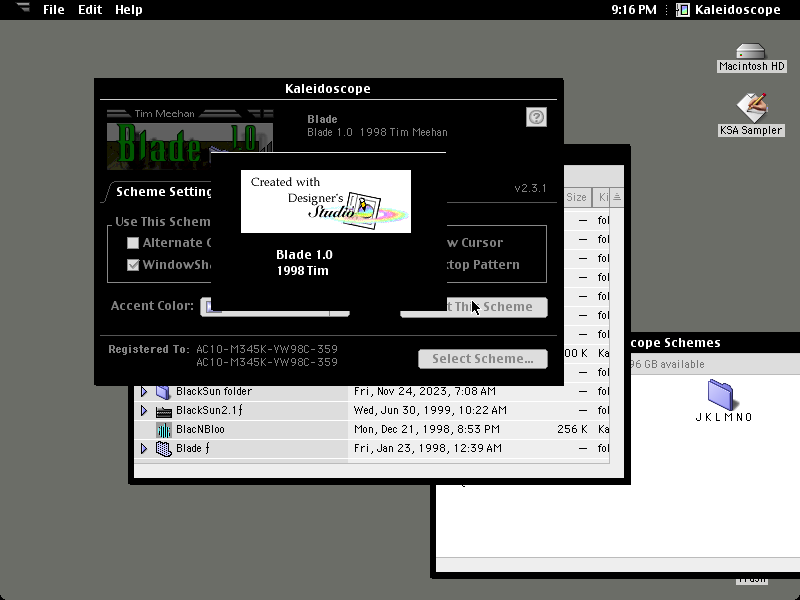The image size is (800, 600).
Task: Click the date Wed, Jun 30, 1999, 10:22 AM
Action: pos(430,410)
